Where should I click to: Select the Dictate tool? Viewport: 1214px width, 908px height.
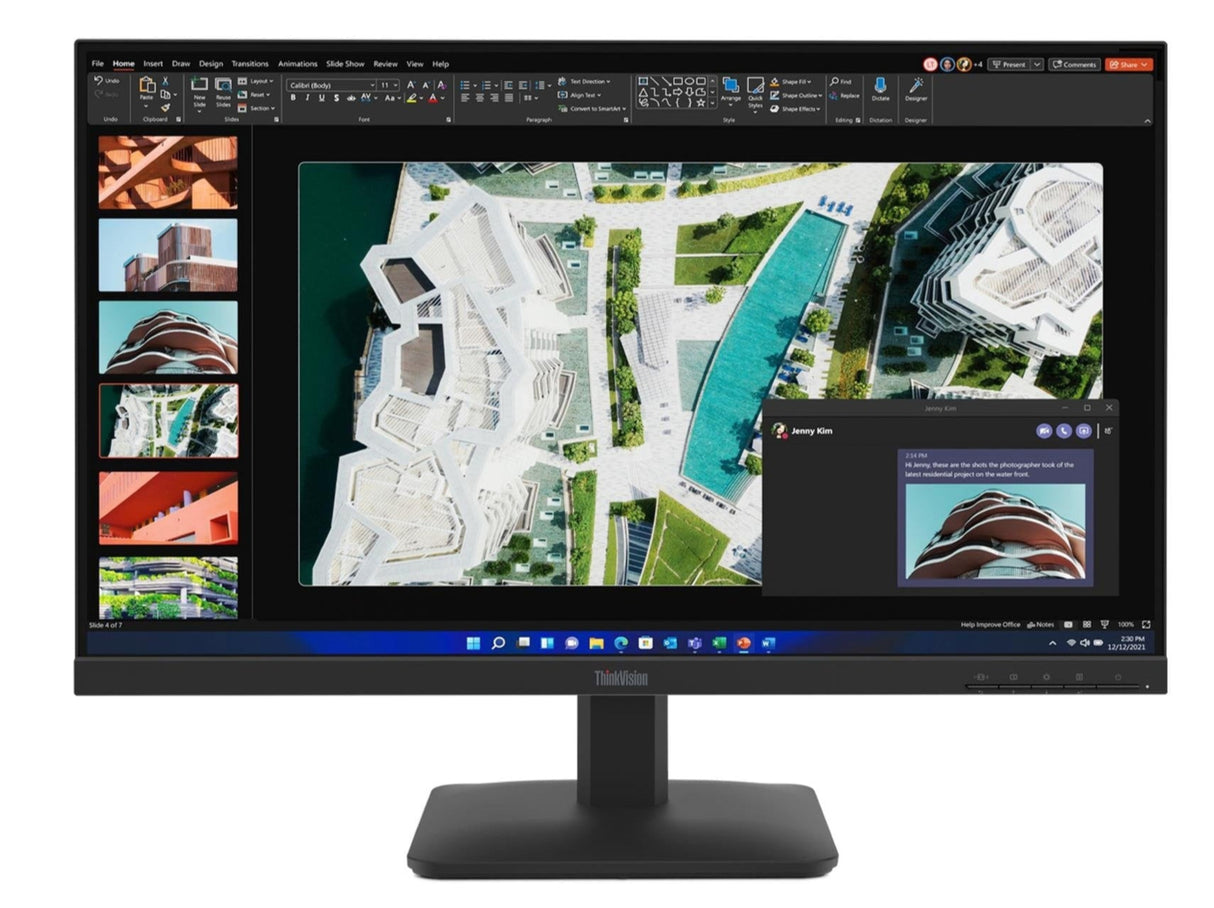pos(880,88)
